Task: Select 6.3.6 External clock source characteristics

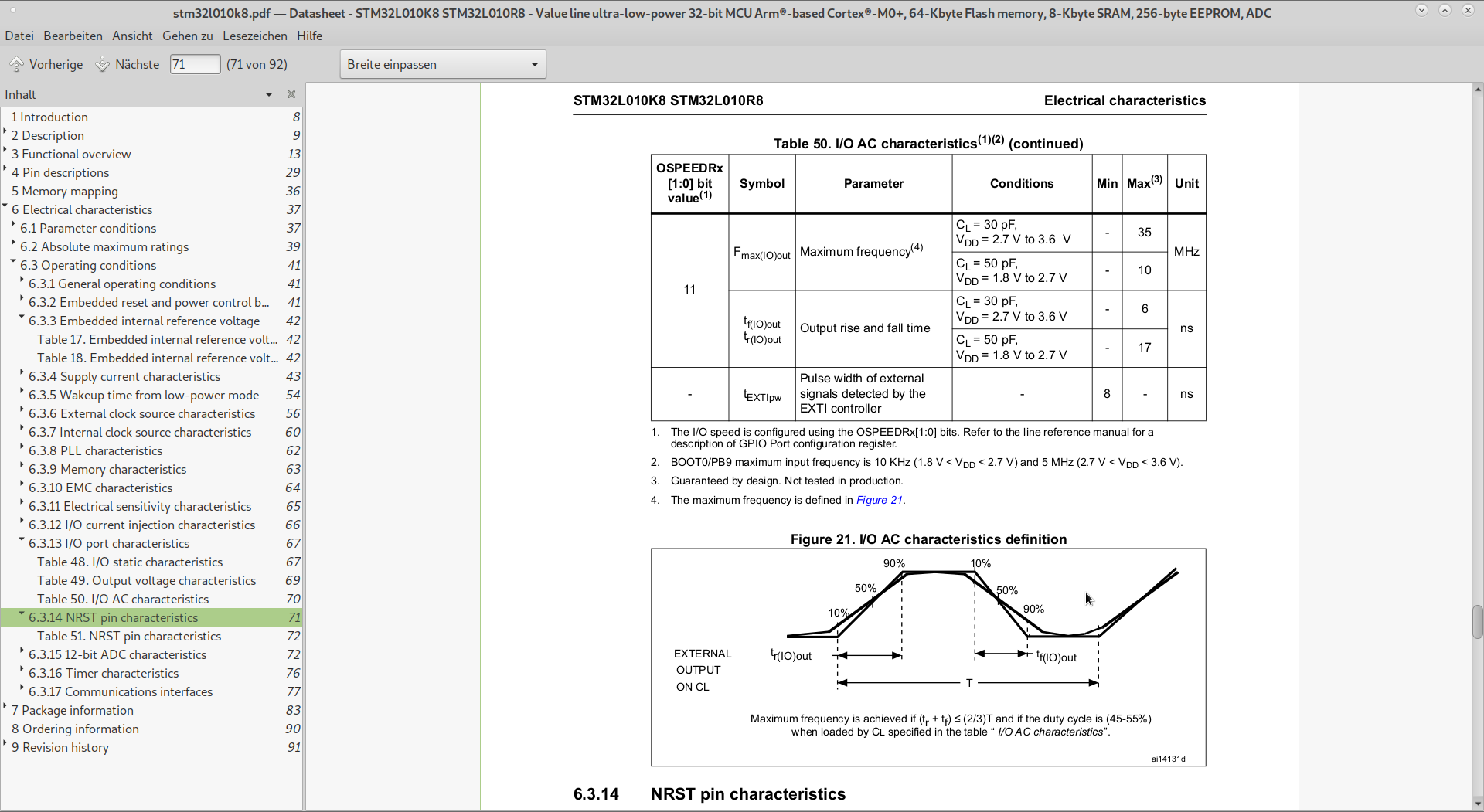Action: [x=151, y=413]
